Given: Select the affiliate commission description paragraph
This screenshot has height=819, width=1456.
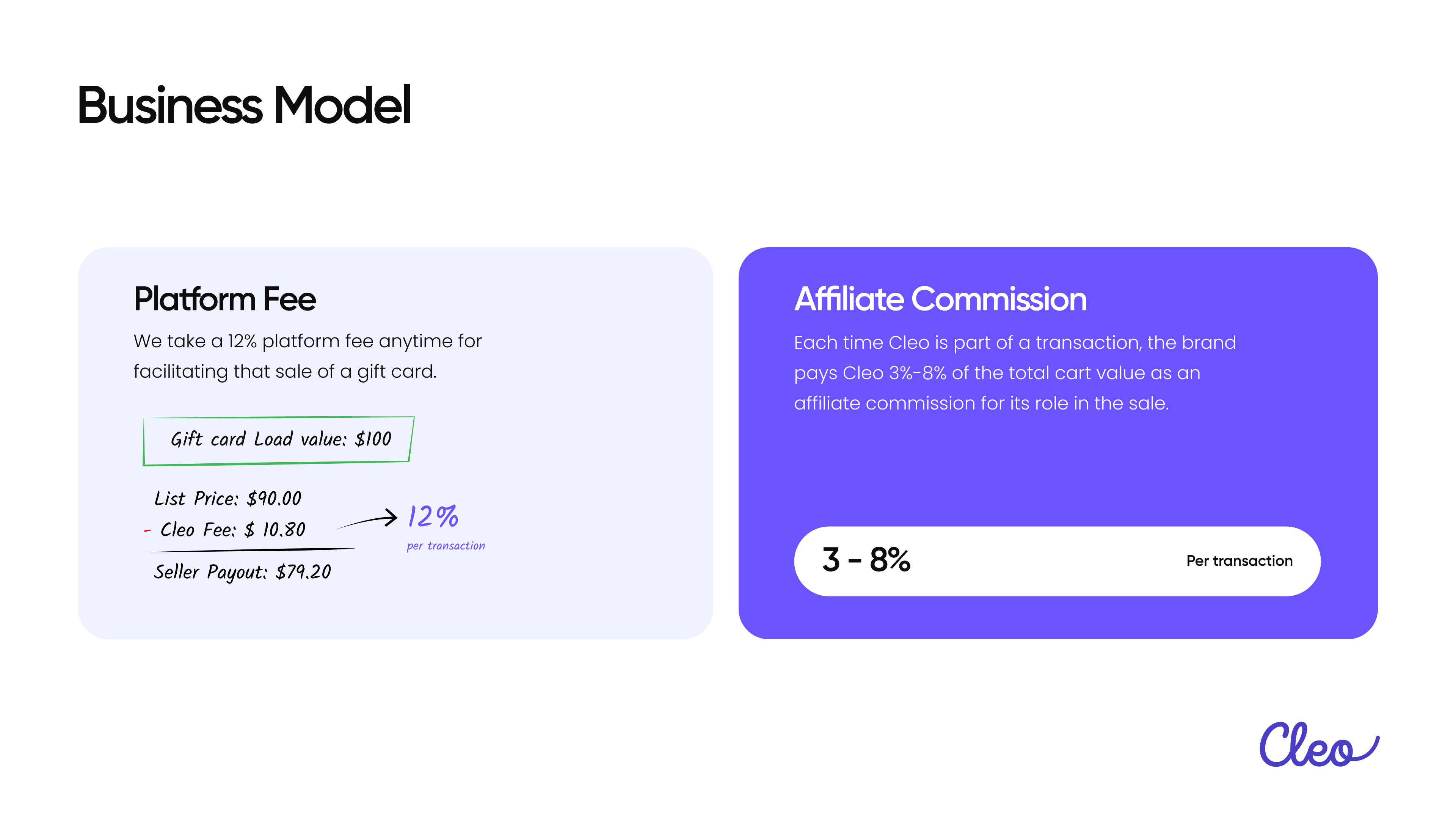Looking at the screenshot, I should pos(1015,372).
